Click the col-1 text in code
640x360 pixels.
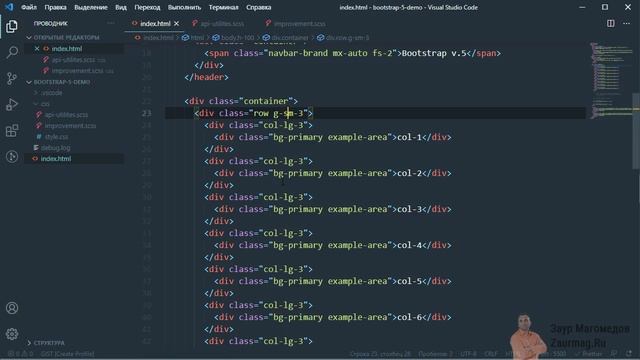point(409,137)
